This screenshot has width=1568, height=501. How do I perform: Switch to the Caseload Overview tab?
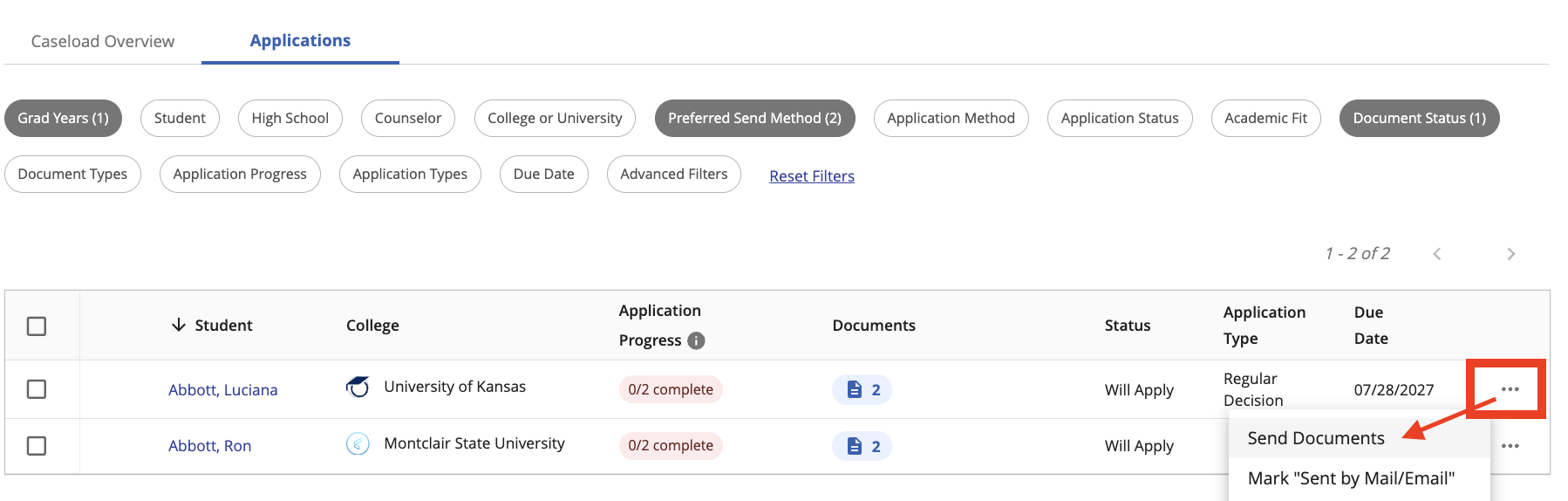(103, 41)
